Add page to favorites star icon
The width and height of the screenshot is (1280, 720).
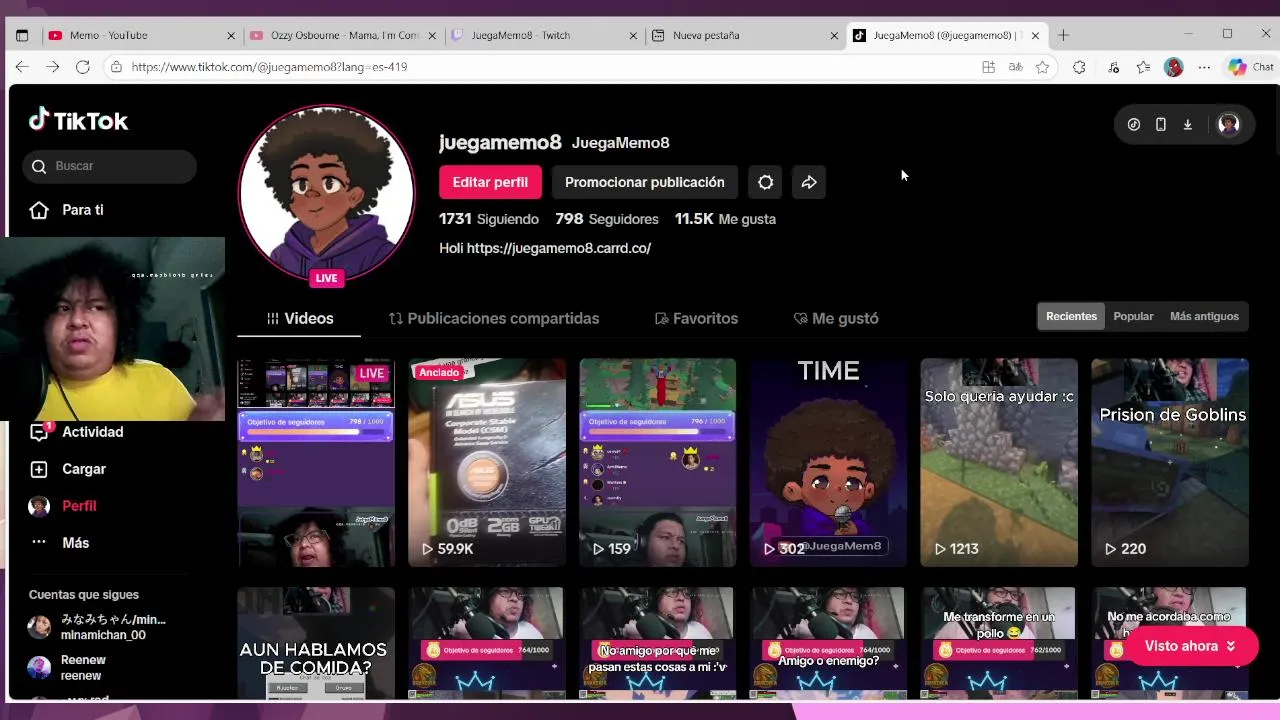tap(1043, 67)
